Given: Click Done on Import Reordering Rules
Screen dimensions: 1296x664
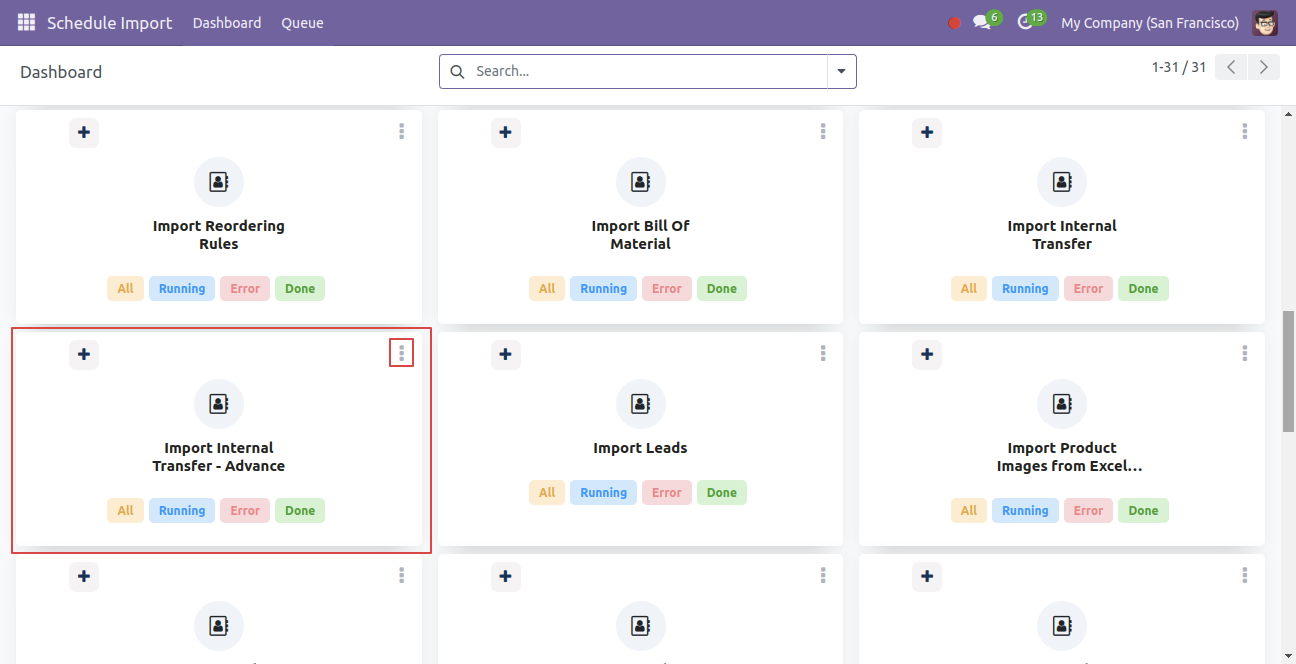Looking at the screenshot, I should [x=300, y=289].
